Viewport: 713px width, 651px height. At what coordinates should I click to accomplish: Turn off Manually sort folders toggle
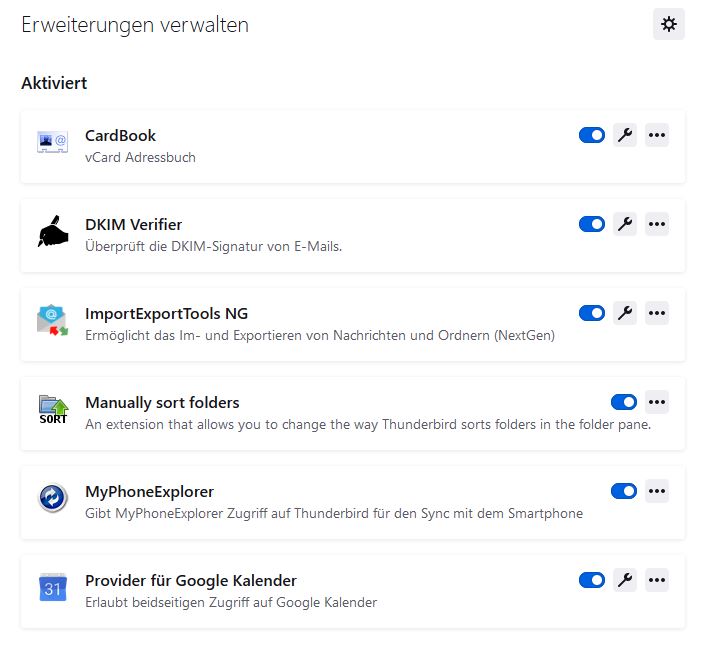[624, 402]
